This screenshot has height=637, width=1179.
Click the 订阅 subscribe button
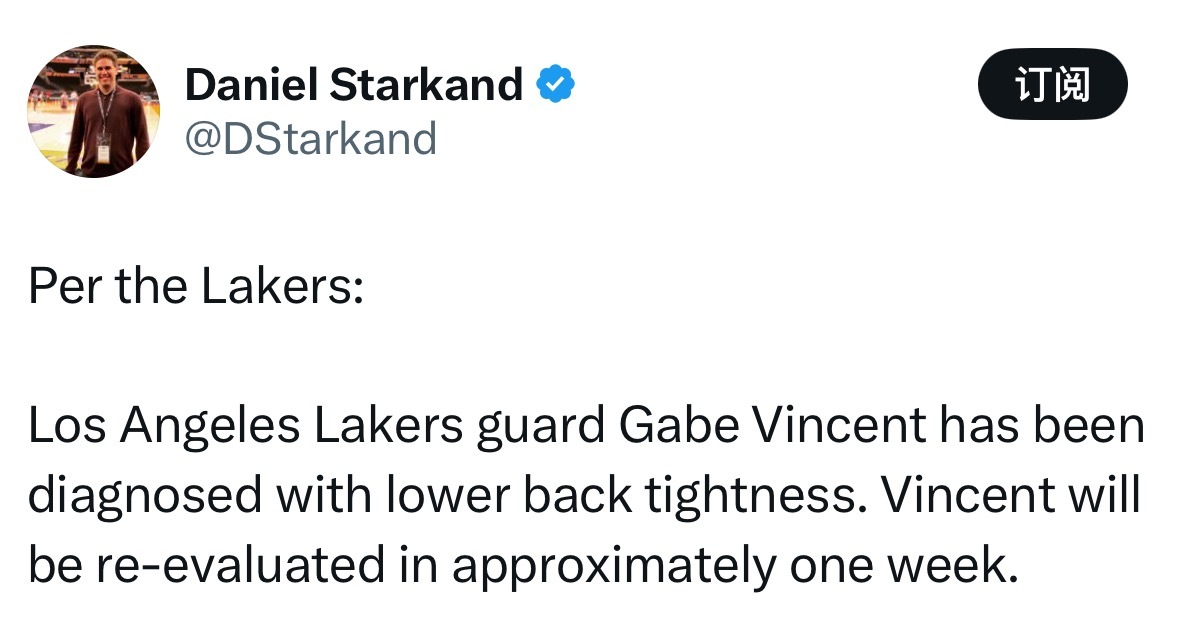[x=1052, y=85]
